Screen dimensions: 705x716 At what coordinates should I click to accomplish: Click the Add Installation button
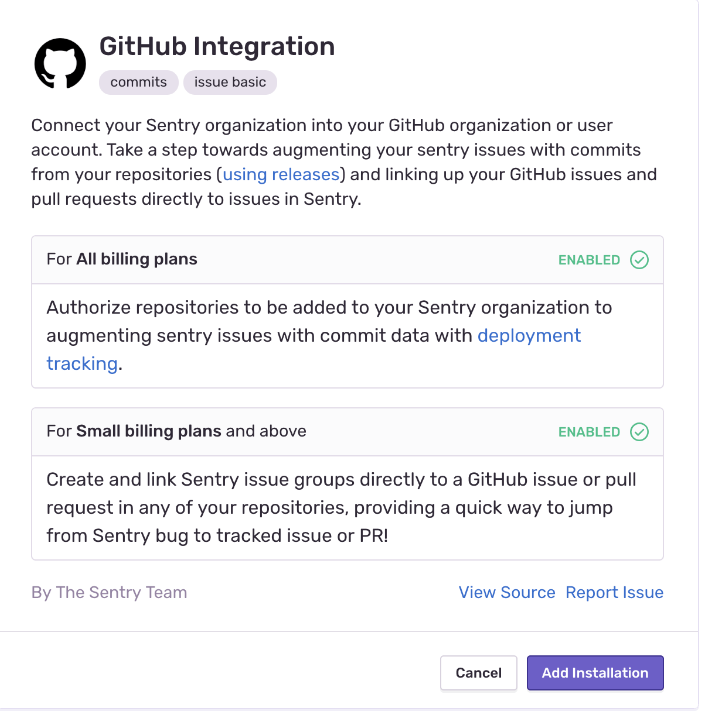[595, 673]
